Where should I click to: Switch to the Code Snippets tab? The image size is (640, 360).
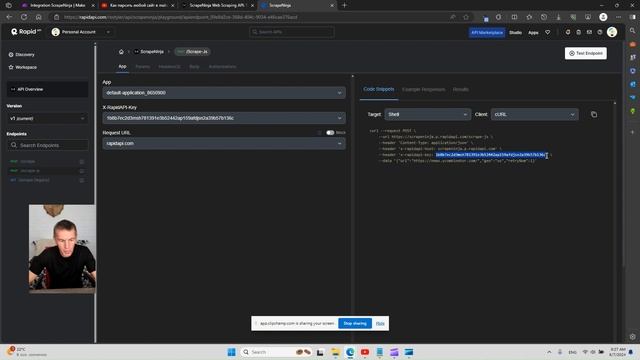tap(378, 89)
